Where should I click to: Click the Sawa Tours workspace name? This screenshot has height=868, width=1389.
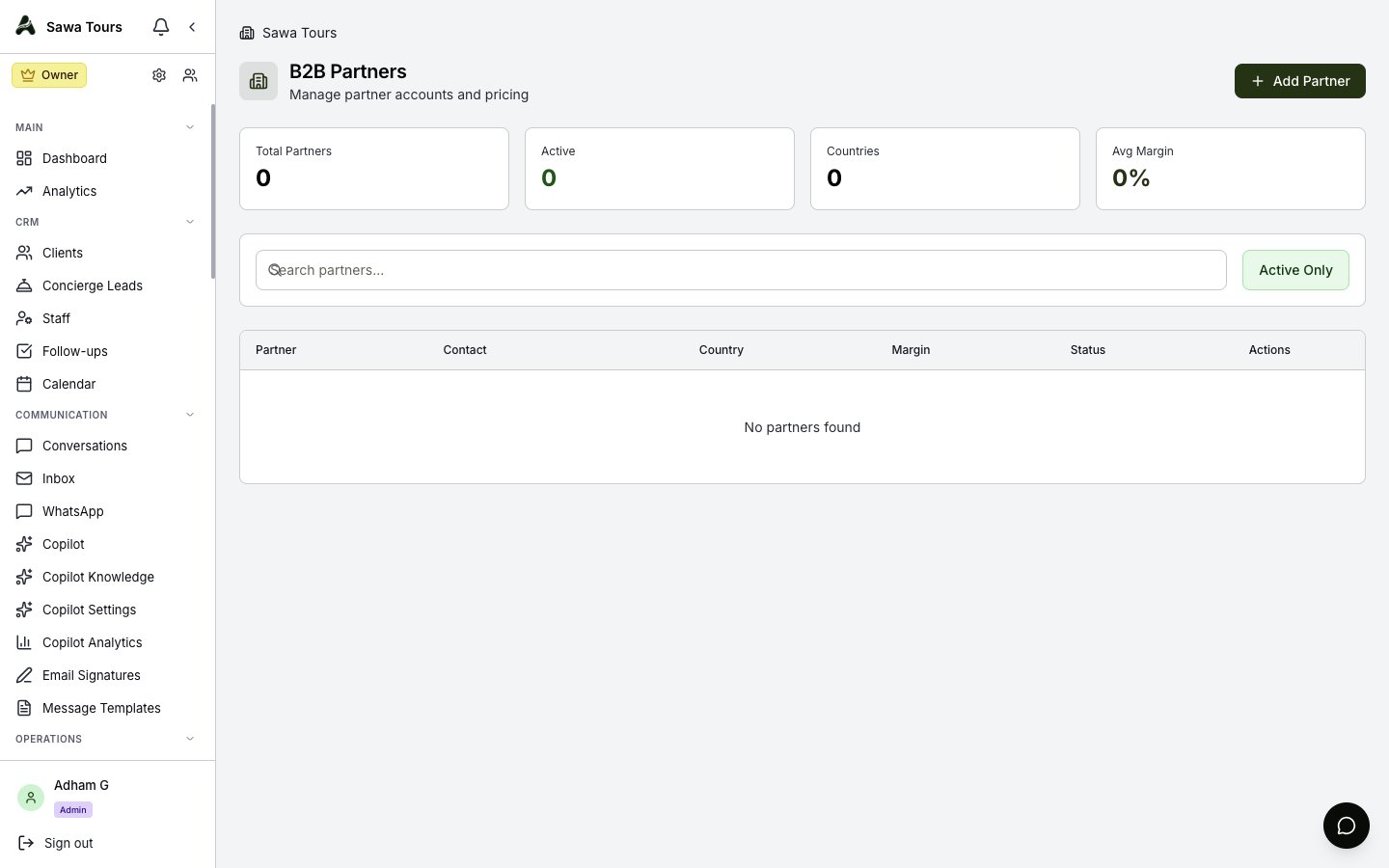[84, 27]
